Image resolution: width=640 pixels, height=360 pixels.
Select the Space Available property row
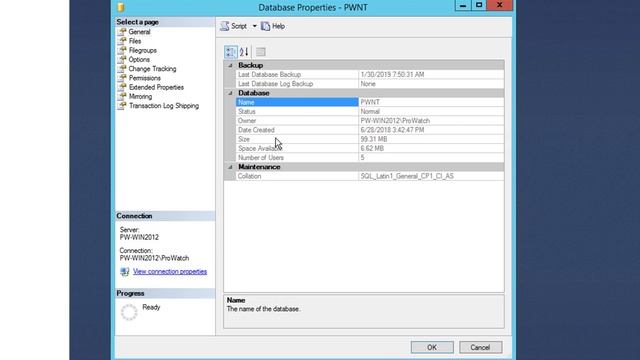point(370,149)
